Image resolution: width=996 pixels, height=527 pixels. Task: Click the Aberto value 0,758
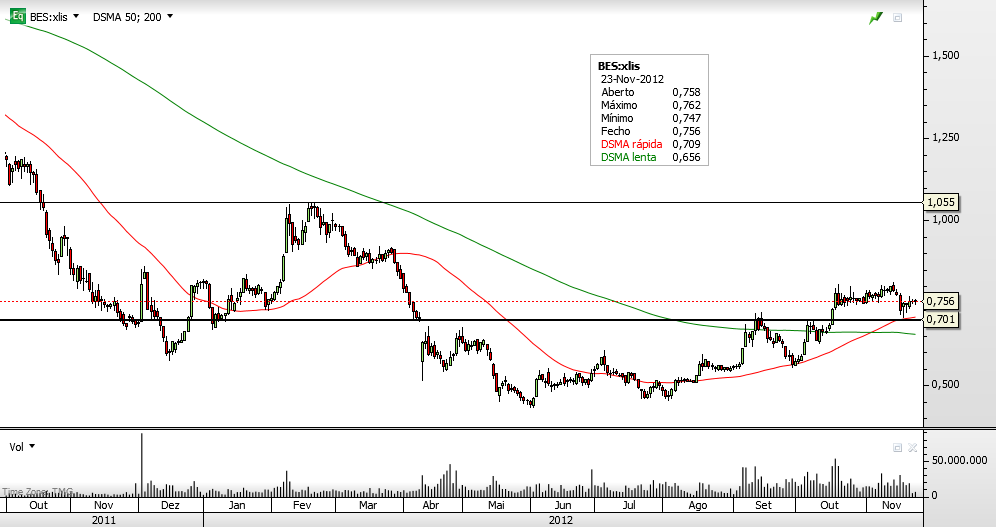(686, 92)
